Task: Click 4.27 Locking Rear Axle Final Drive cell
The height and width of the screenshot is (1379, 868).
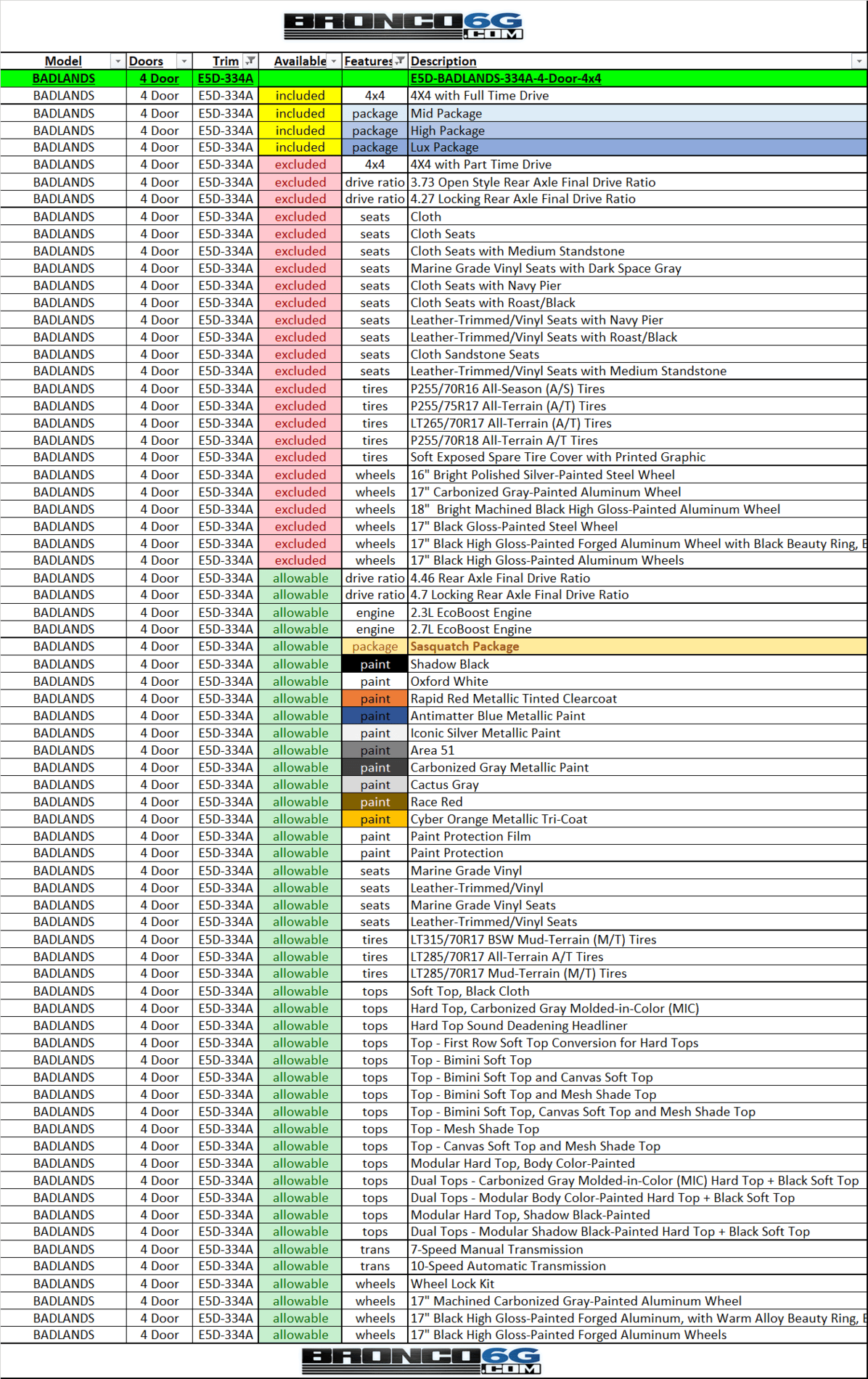Action: (x=638, y=199)
